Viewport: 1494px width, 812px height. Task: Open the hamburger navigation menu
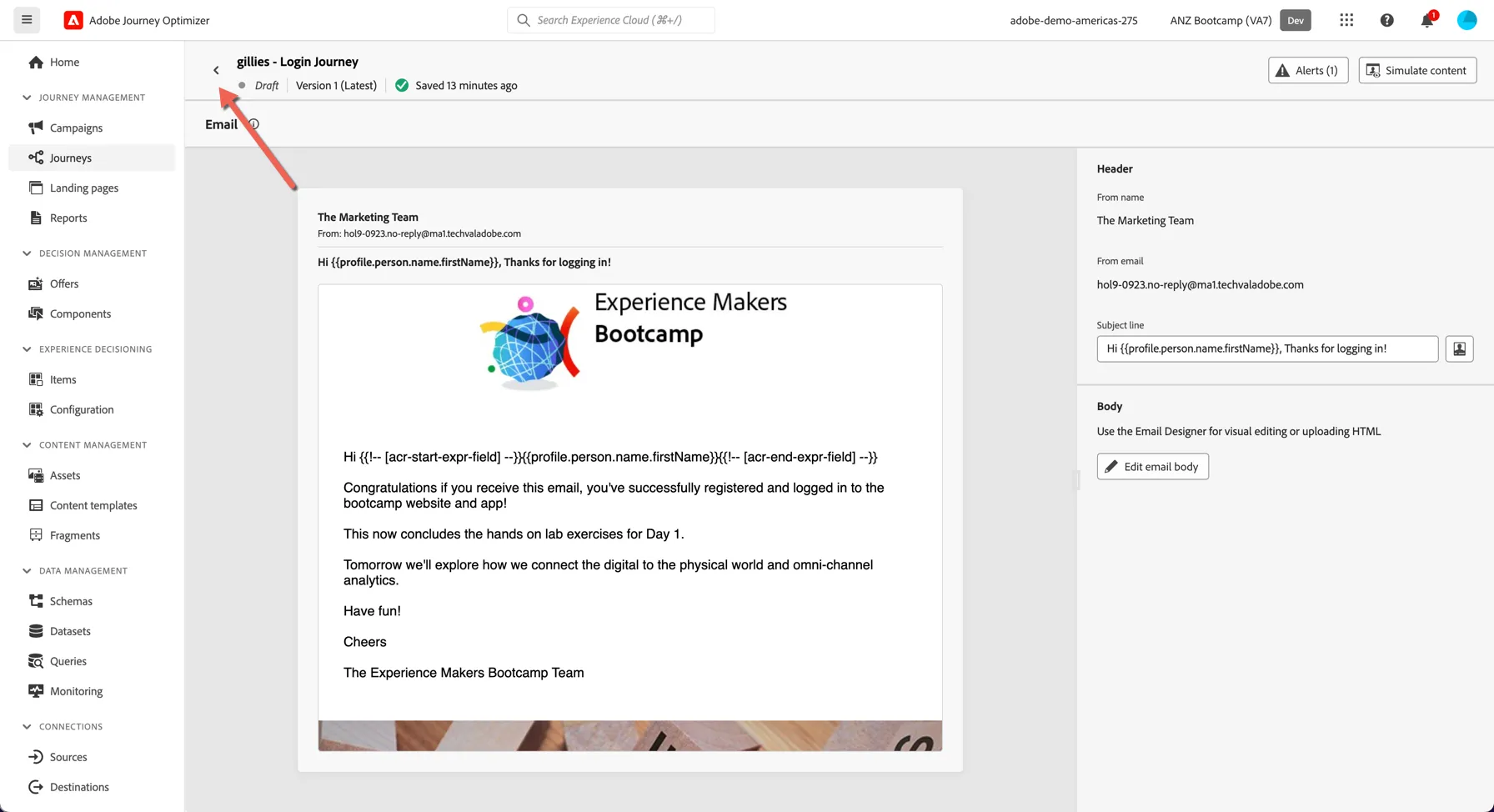27,20
